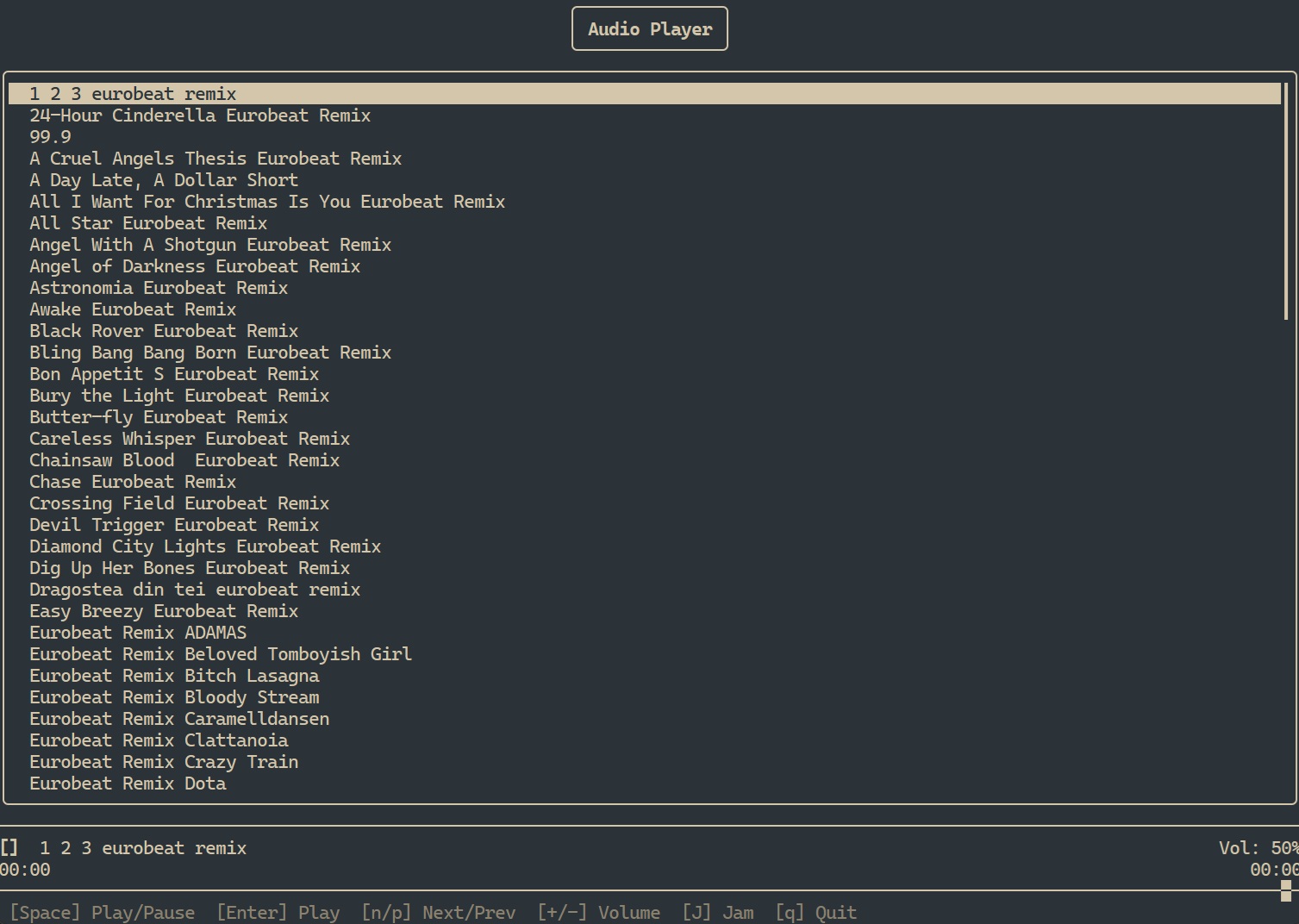Activate the [n/p] Next/Prev control
Image resolution: width=1299 pixels, height=924 pixels.
click(x=439, y=912)
